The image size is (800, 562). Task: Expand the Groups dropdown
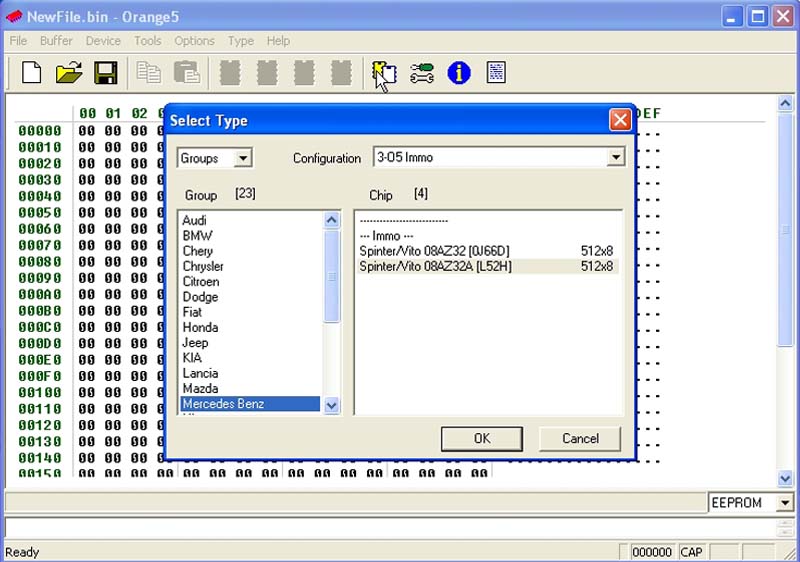pos(243,158)
